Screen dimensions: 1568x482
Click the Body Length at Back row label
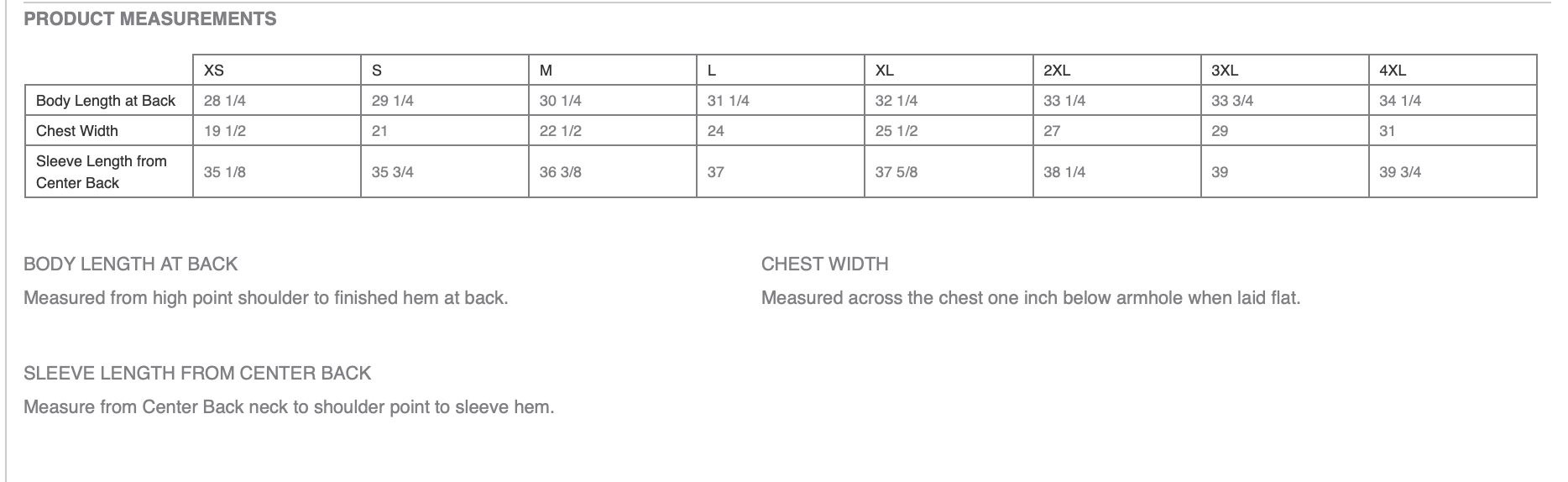(106, 101)
